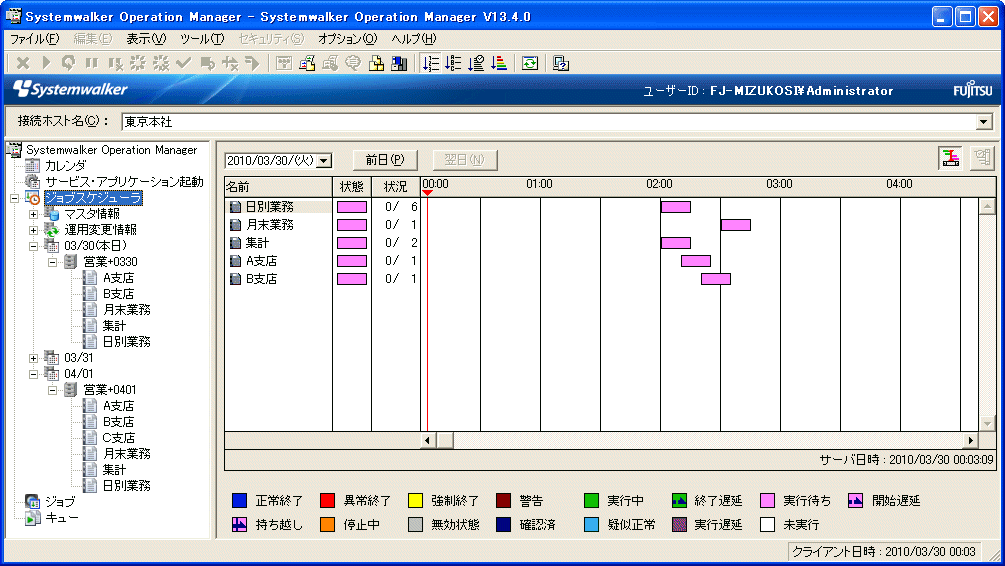Click the job net diagram toolbar icon
The height and width of the screenshot is (566, 1005).
point(284,63)
